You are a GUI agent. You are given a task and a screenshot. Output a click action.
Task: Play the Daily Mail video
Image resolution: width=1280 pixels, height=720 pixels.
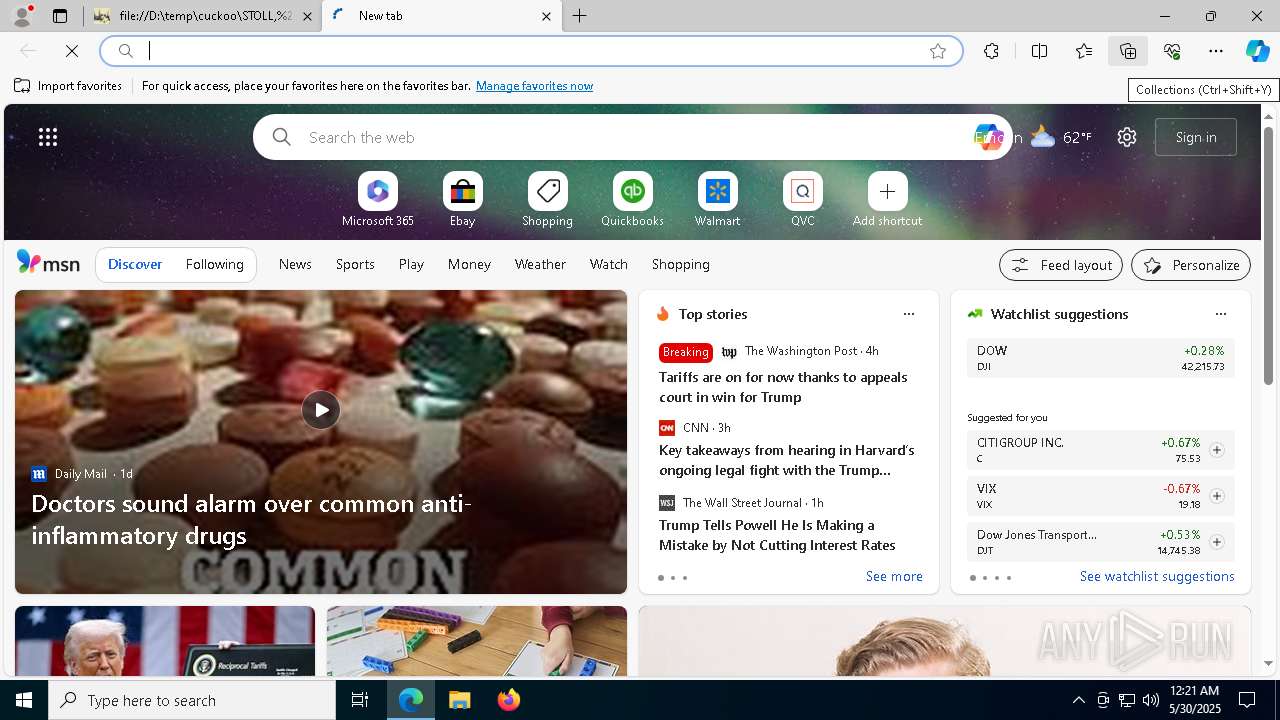pos(321,409)
